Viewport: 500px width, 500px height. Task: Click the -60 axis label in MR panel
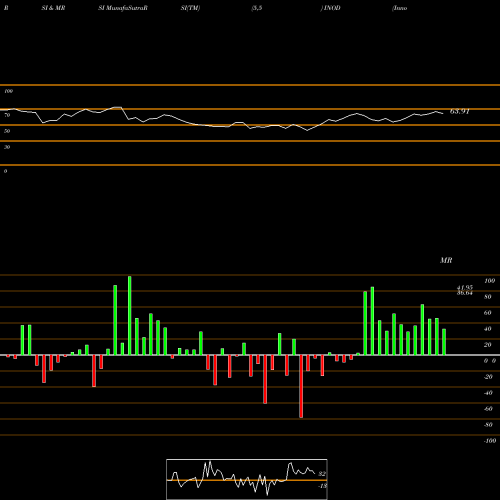tap(488, 409)
